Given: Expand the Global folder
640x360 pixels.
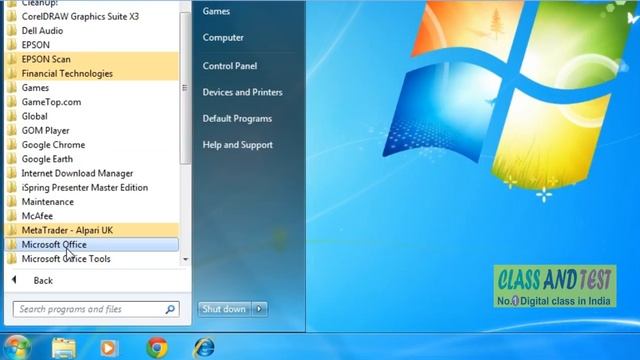Looking at the screenshot, I should [x=92, y=116].
